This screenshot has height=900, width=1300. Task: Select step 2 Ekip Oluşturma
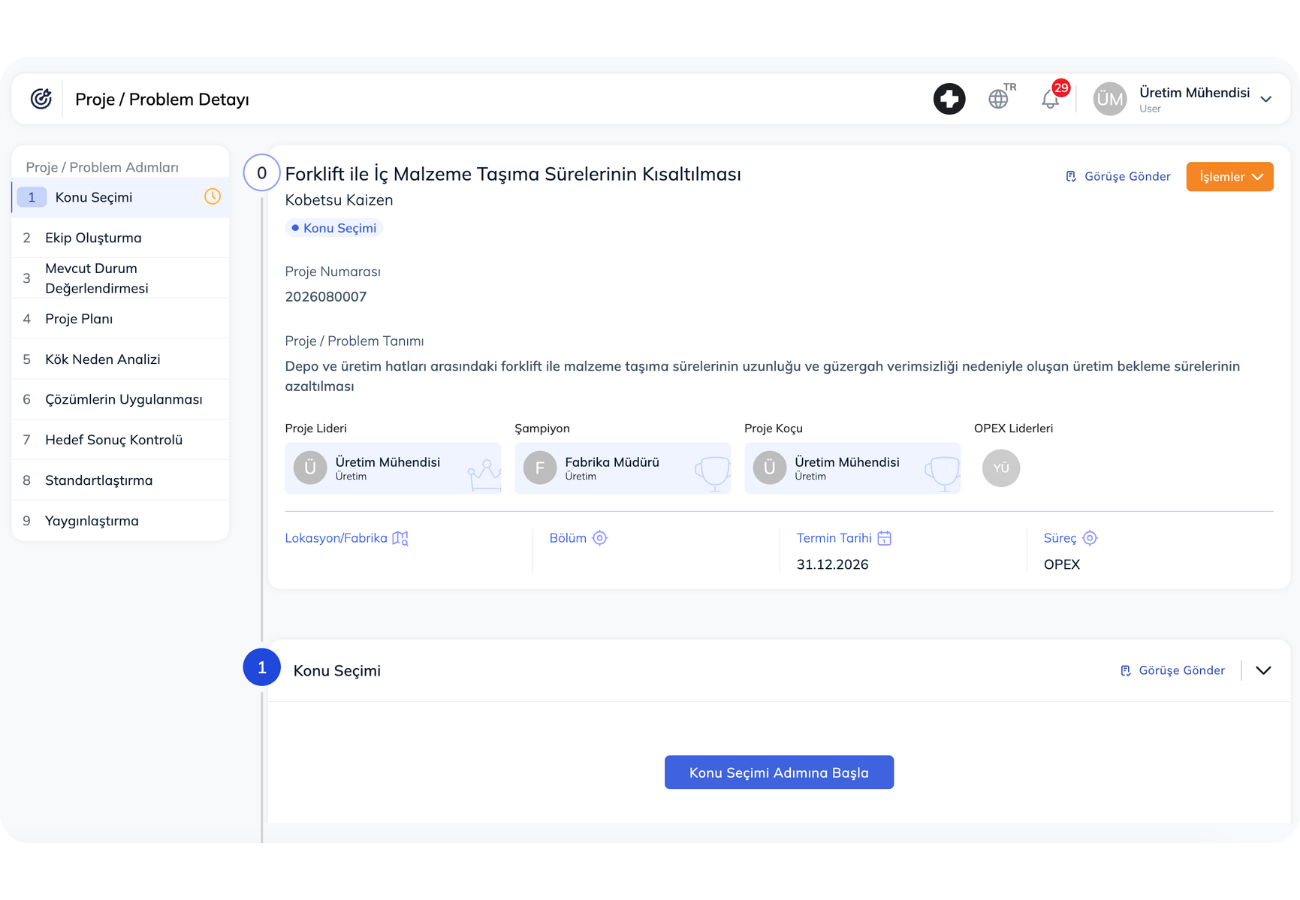tap(120, 238)
